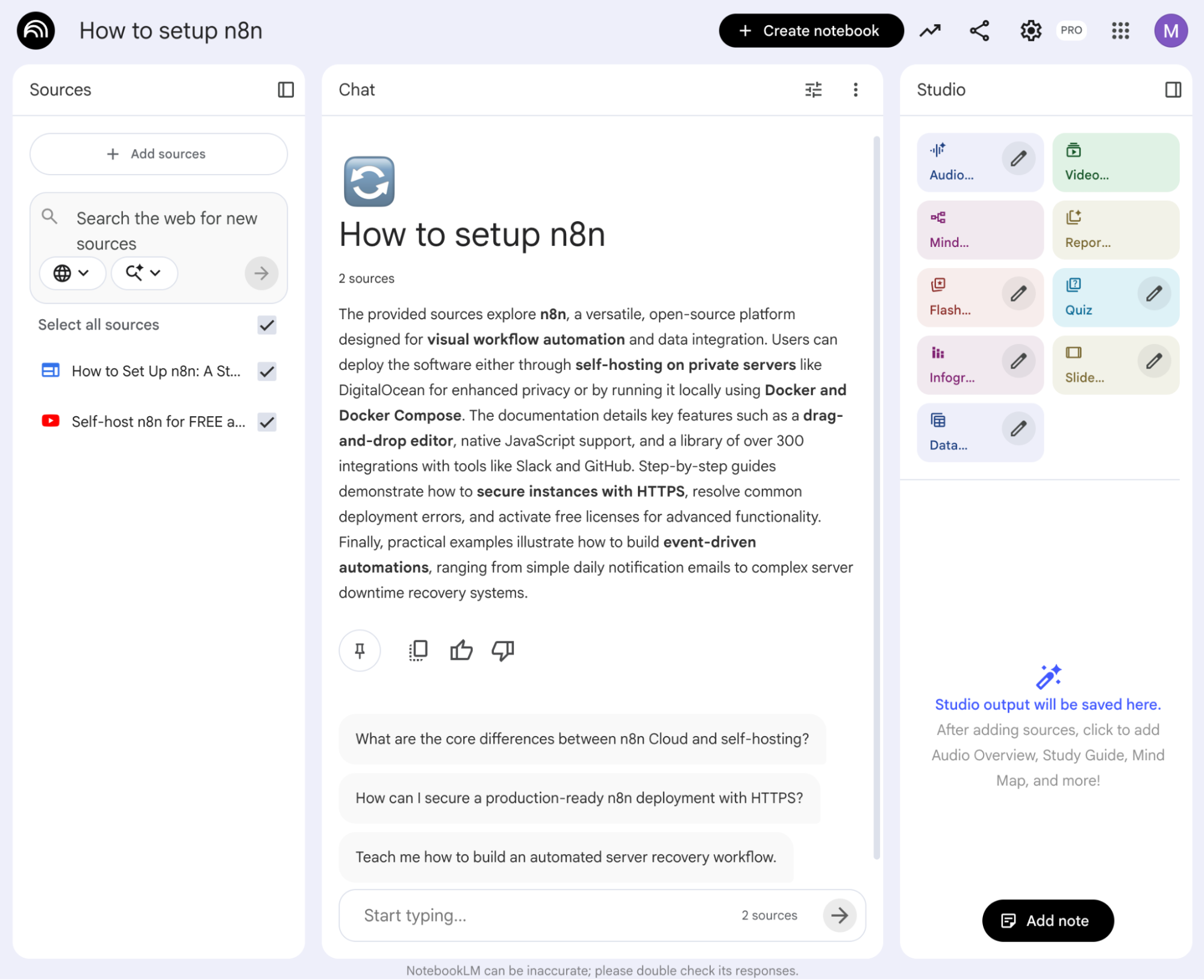
Task: Open the Chat three-dot options menu
Action: click(x=855, y=89)
